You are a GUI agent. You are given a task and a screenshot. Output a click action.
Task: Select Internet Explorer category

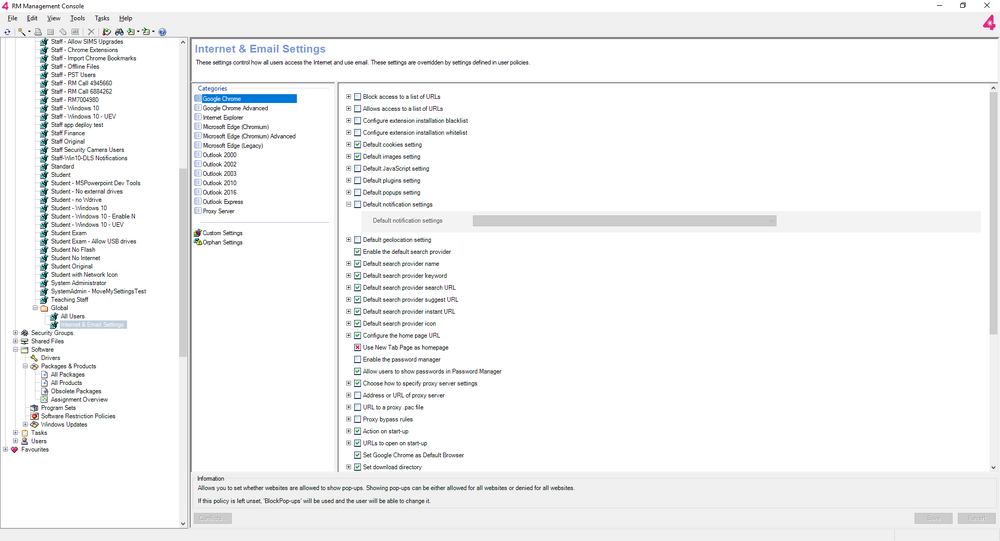[x=223, y=117]
